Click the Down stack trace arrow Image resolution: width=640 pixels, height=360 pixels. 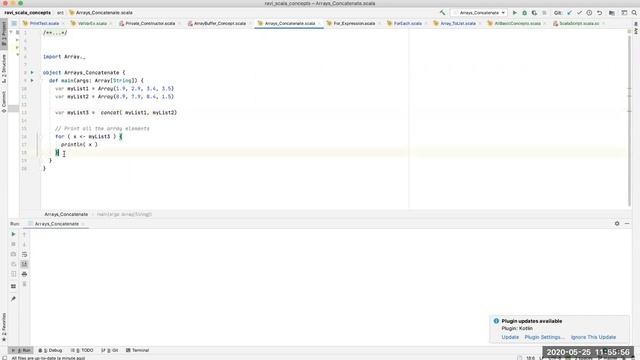pos(24,244)
